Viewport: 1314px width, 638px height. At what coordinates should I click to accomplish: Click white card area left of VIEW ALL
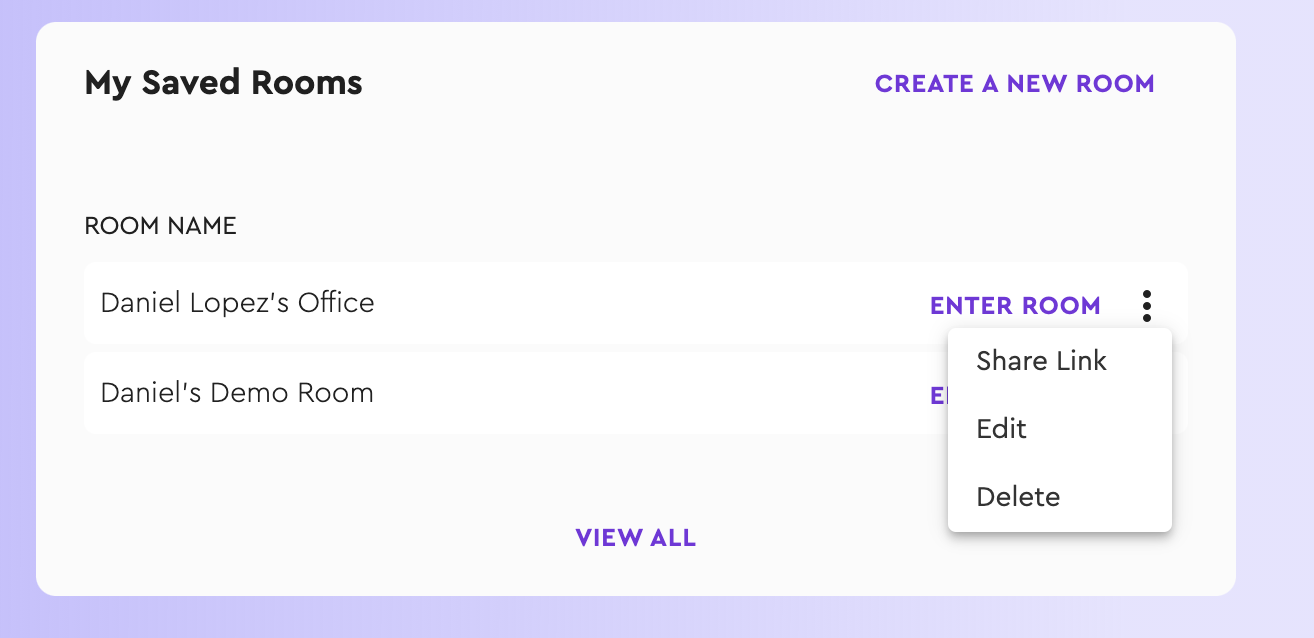(x=300, y=538)
